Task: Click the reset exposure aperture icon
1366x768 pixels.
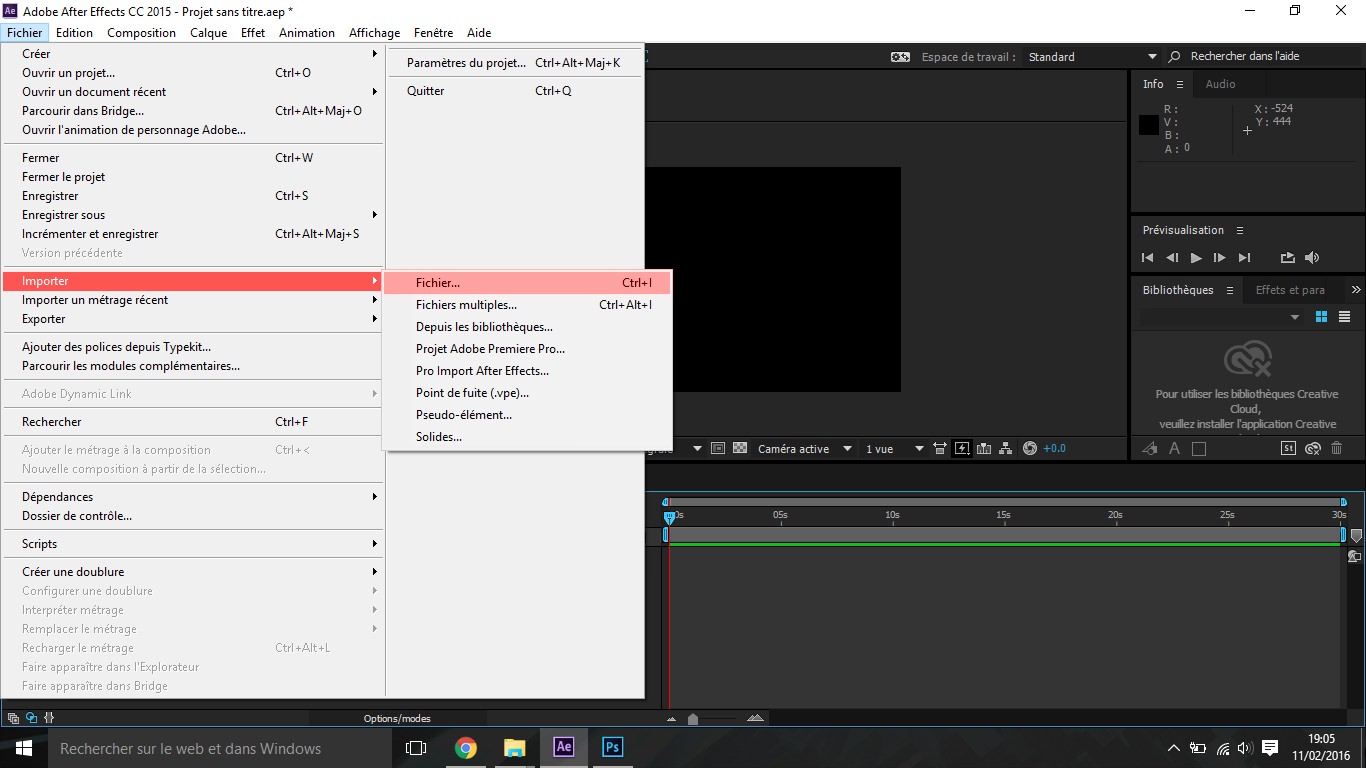Action: click(x=1030, y=449)
